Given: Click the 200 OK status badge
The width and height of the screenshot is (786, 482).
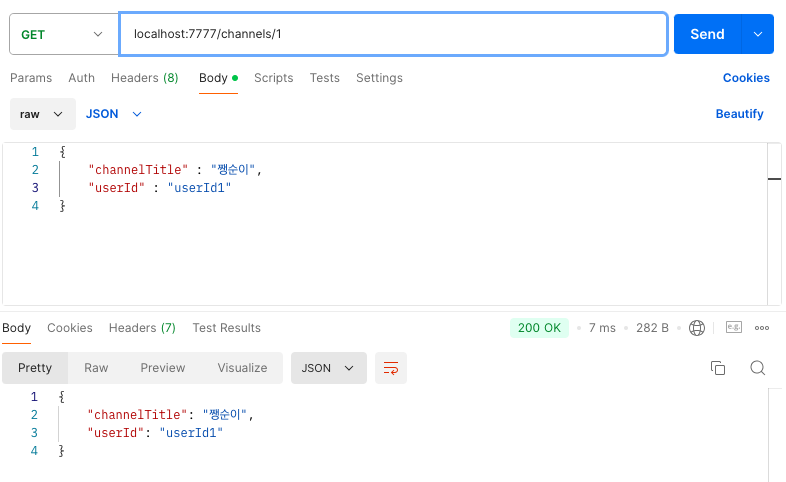Looking at the screenshot, I should 539,328.
